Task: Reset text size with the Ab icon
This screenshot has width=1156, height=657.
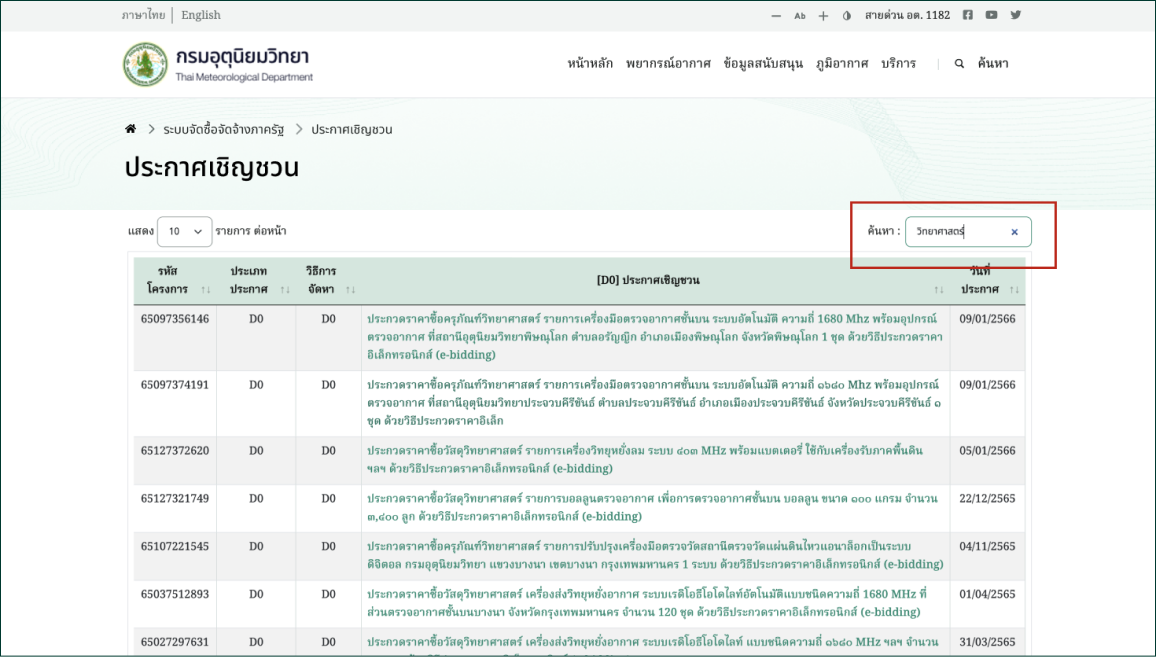Action: click(799, 16)
